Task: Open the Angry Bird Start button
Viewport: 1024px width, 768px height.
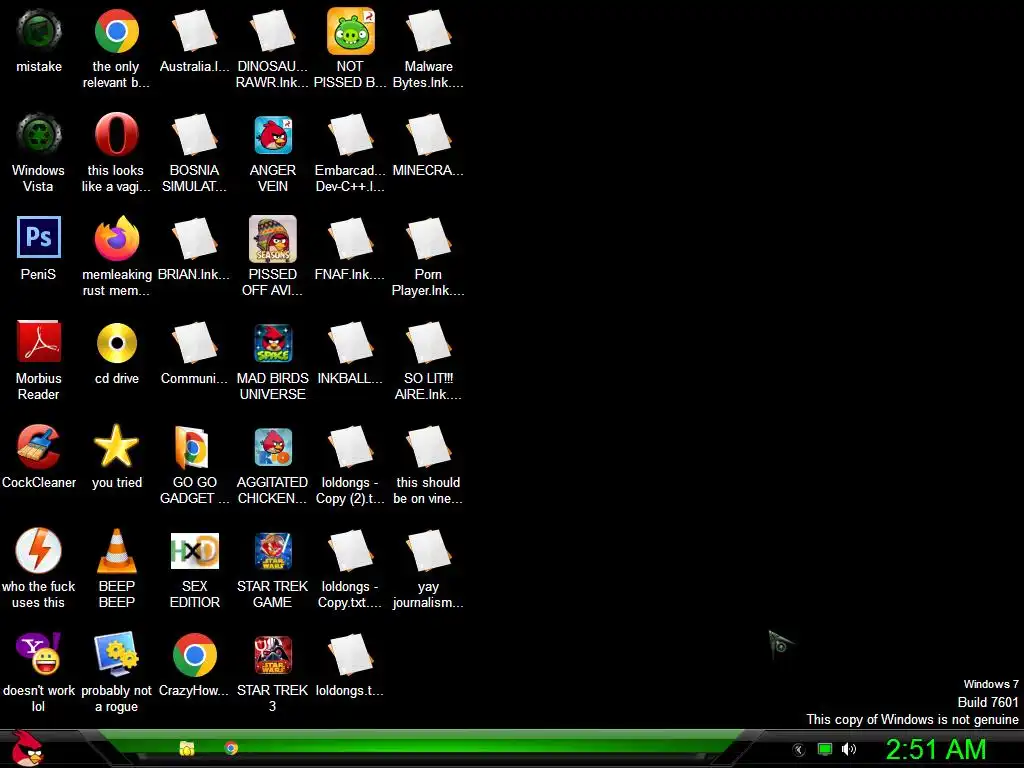Action: (28, 748)
